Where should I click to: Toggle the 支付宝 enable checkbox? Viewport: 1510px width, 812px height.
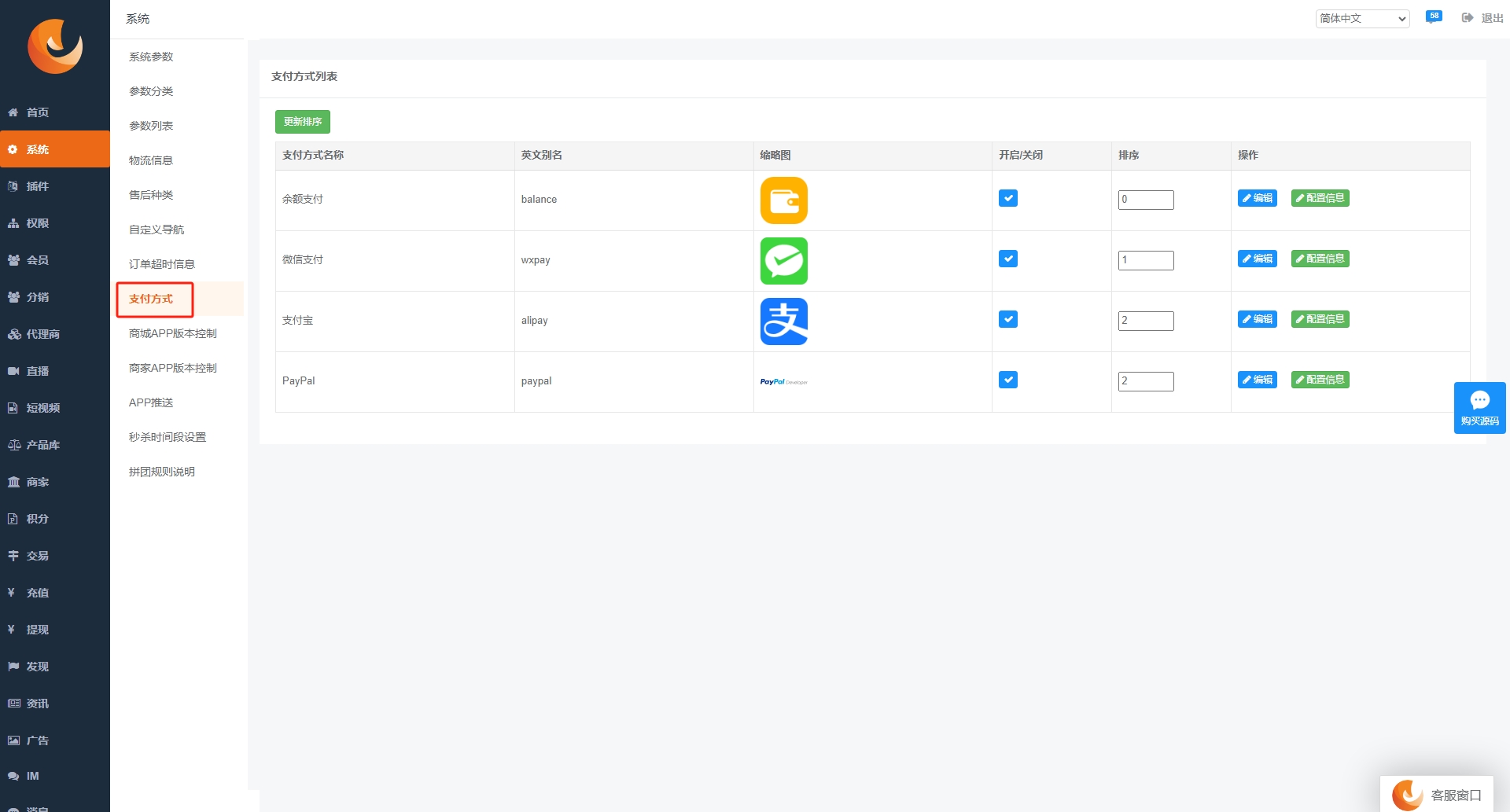click(x=1008, y=319)
